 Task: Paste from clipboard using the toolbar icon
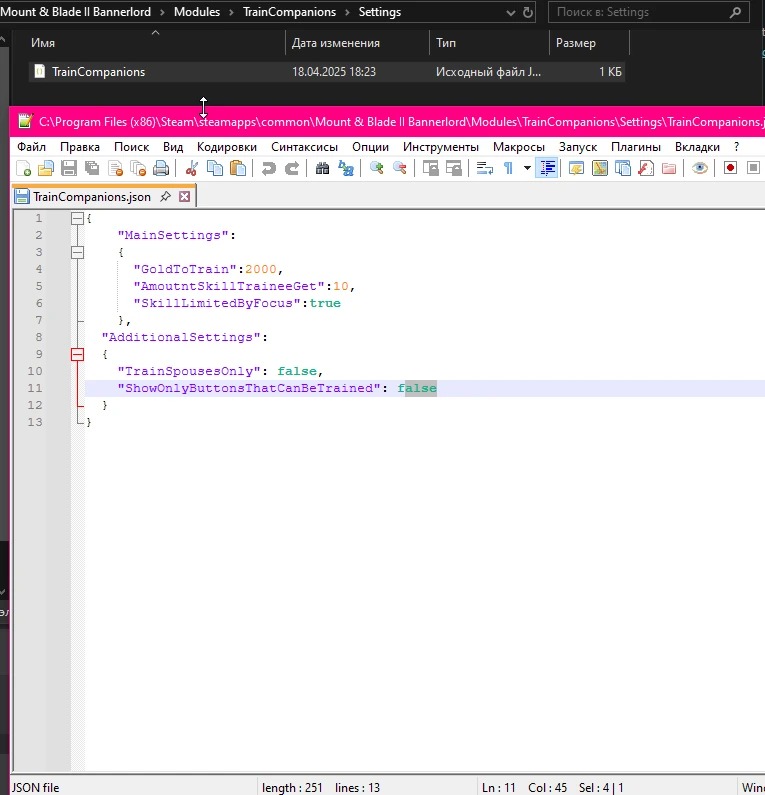pos(238,168)
